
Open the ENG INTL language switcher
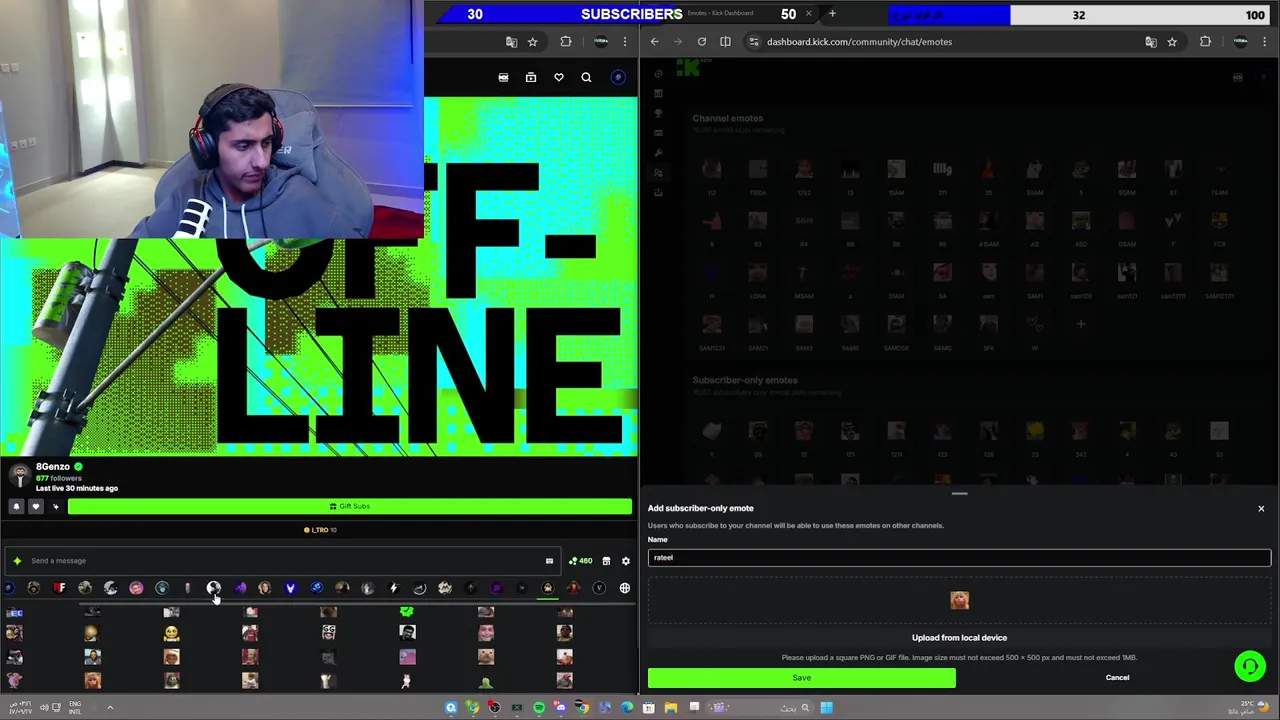75,708
